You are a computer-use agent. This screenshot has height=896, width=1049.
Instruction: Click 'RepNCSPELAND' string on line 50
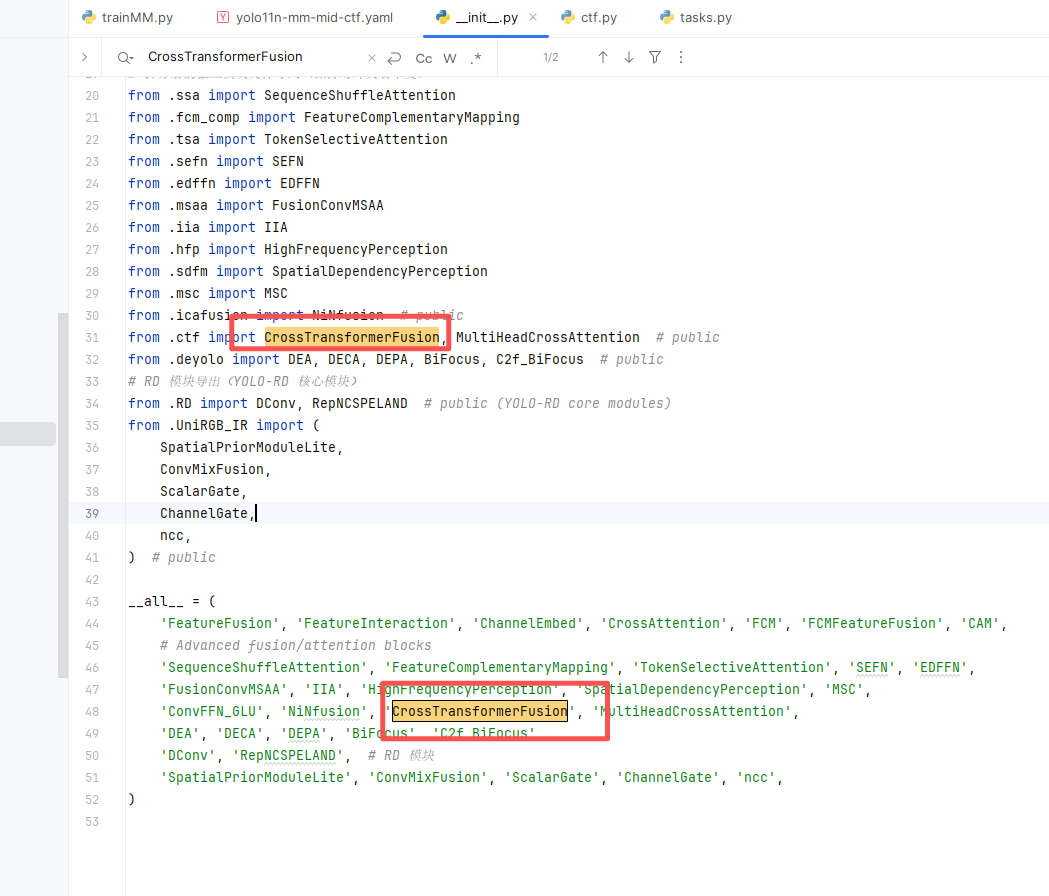click(288, 755)
